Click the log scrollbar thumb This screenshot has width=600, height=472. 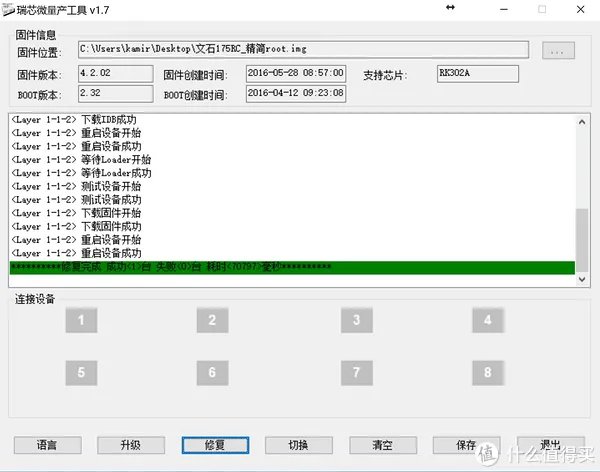(582, 240)
